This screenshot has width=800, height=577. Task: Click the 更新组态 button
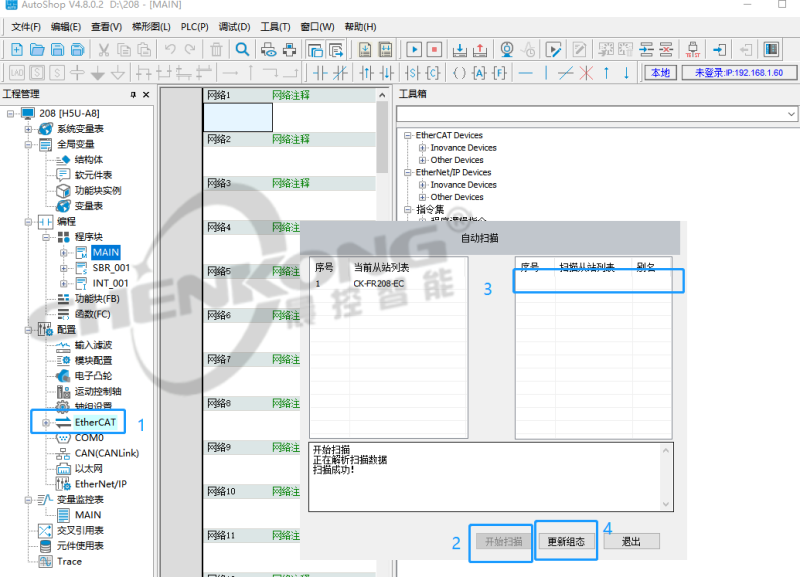(x=566, y=541)
